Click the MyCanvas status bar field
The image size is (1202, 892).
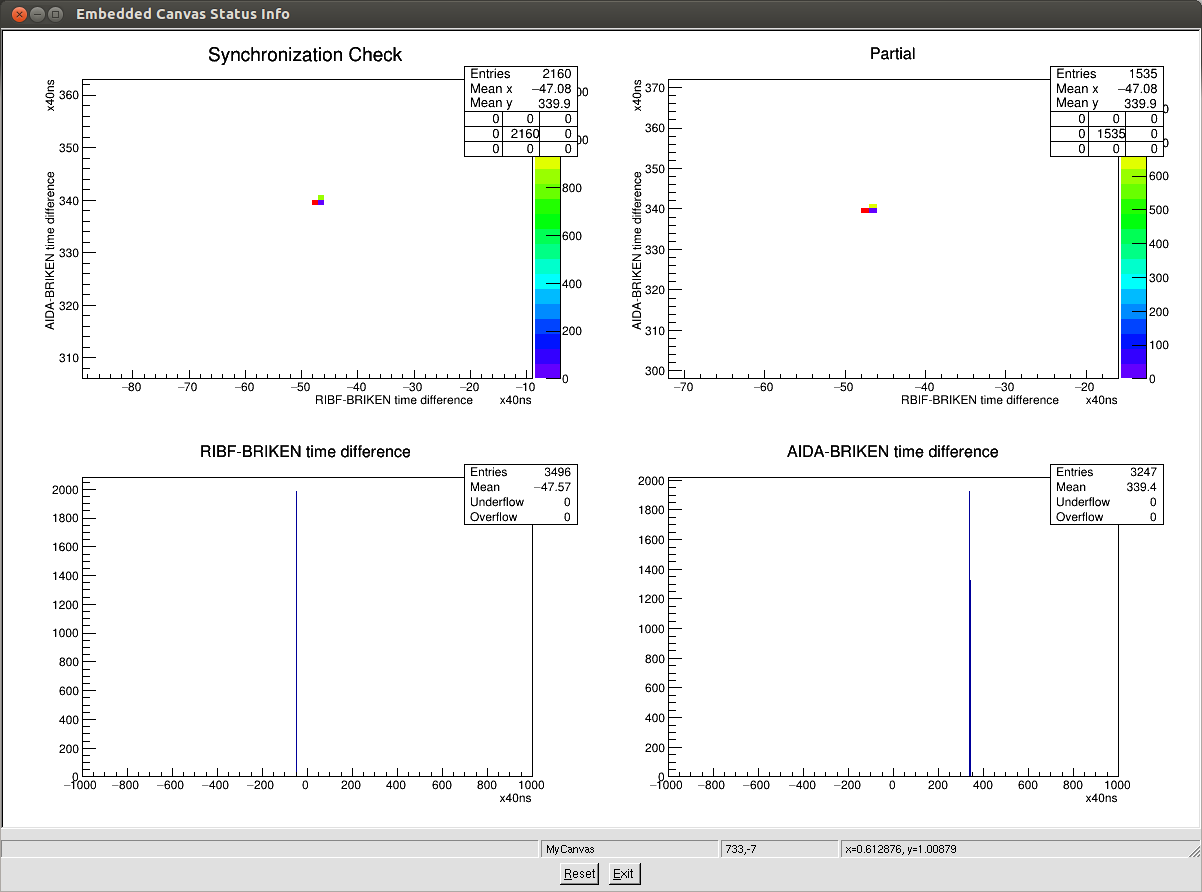tap(628, 849)
